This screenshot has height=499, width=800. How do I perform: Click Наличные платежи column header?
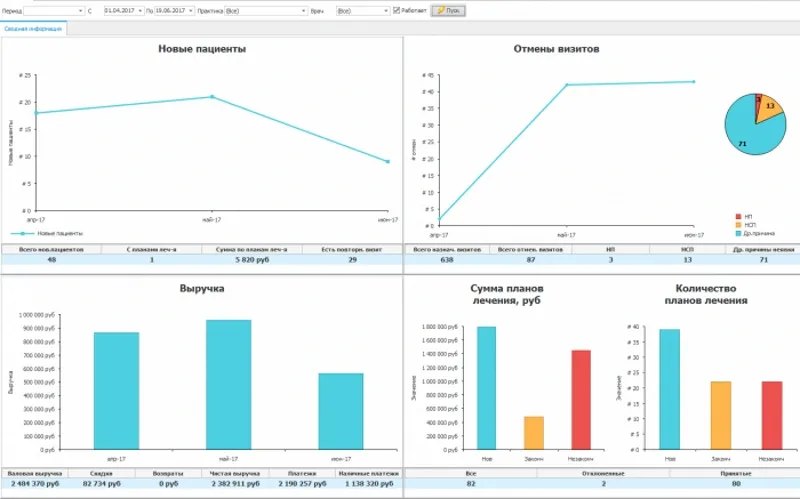tap(369, 473)
